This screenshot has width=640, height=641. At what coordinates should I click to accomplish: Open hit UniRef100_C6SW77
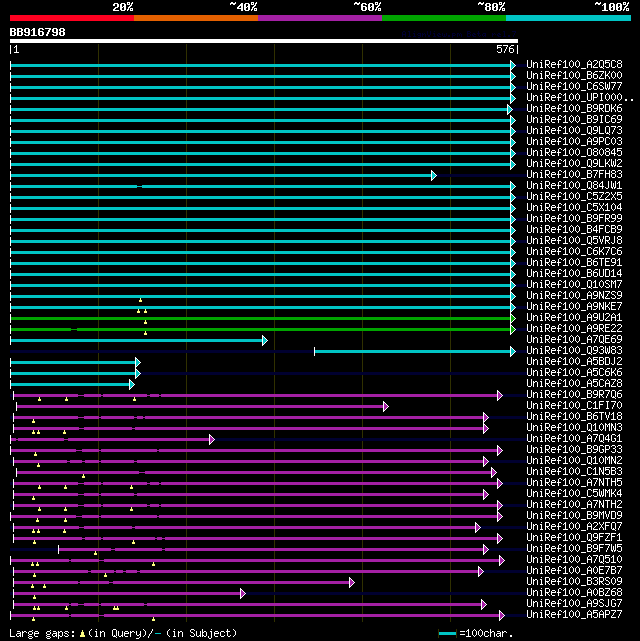(x=574, y=87)
